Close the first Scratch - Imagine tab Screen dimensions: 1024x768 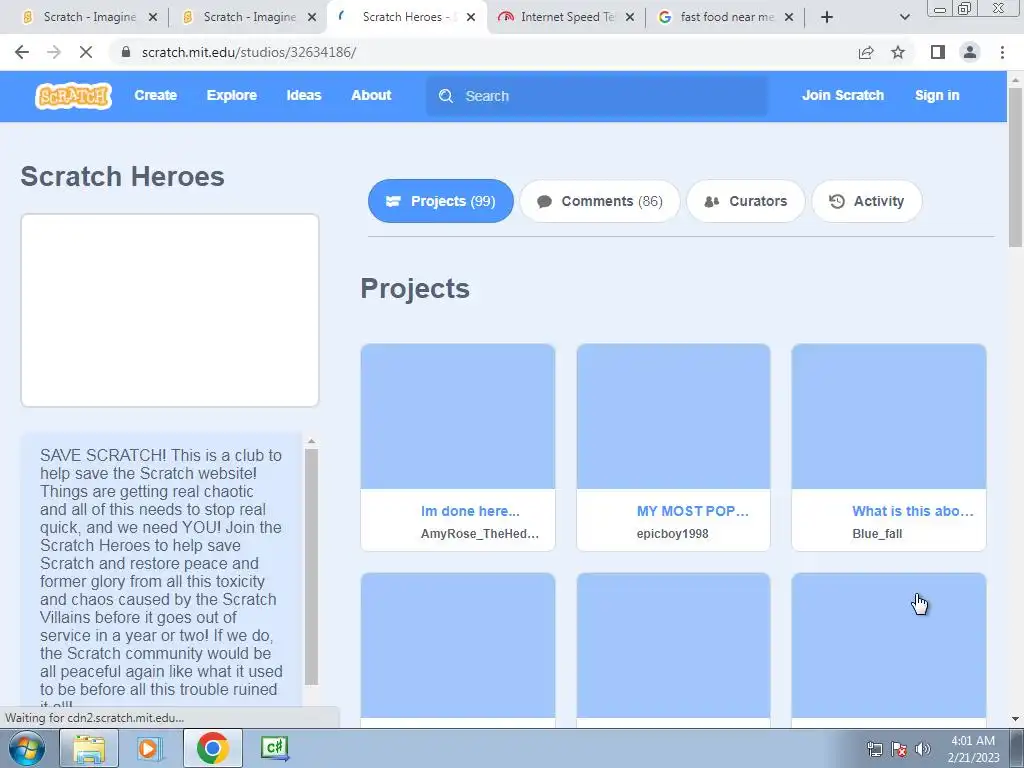coord(153,18)
